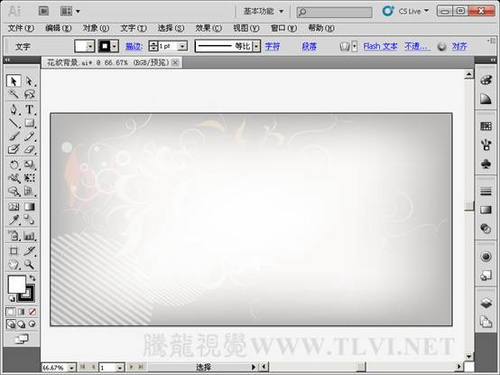500x375 pixels.
Task: Choose the Artboard tool
Action: click(x=13, y=251)
